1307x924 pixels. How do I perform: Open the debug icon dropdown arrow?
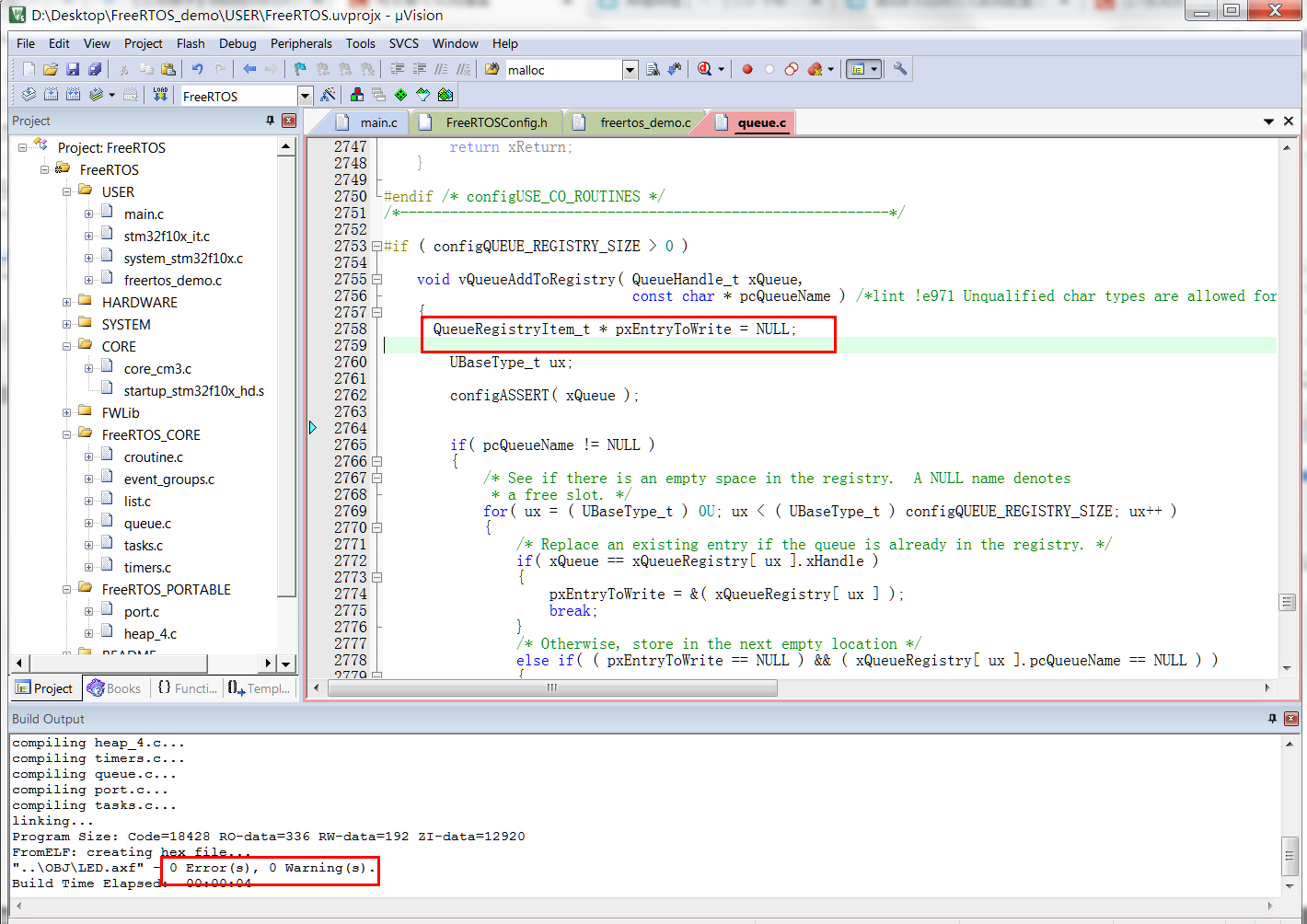[721, 69]
